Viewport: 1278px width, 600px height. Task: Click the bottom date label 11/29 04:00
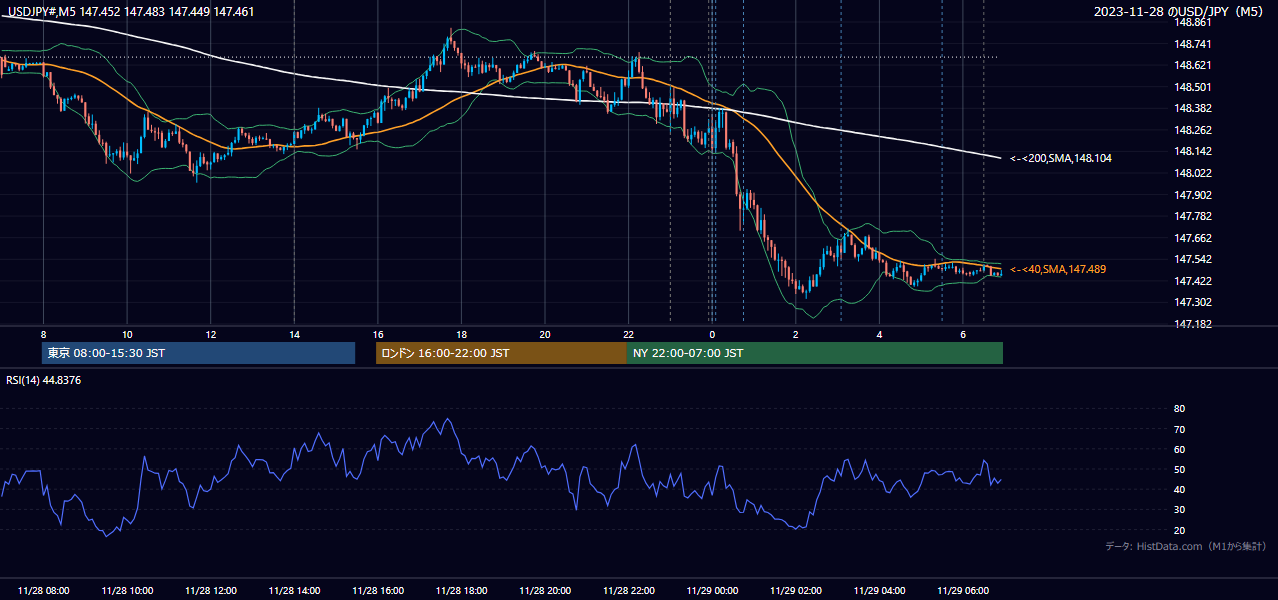click(x=879, y=591)
